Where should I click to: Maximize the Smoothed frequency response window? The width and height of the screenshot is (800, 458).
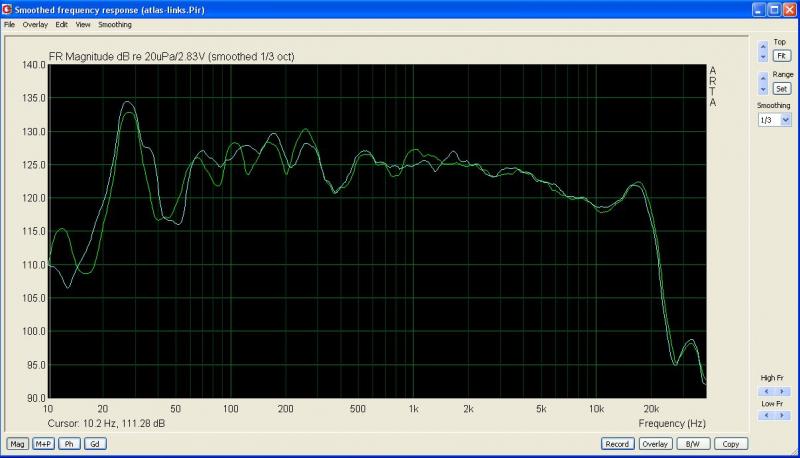coord(774,9)
